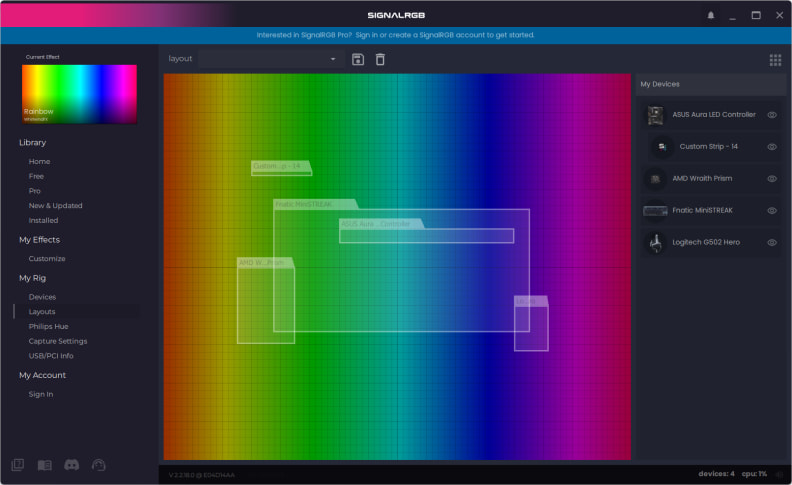The width and height of the screenshot is (792, 485).
Task: Open the help question-mark icon in sidebar footer
Action: [18, 465]
